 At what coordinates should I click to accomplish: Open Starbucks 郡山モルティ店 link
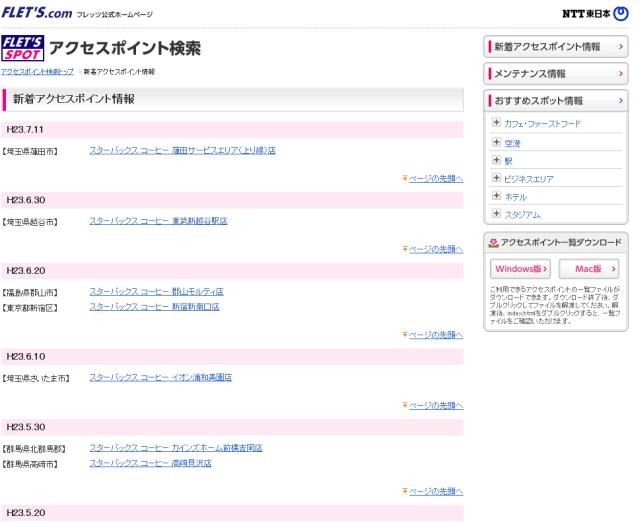(x=156, y=292)
